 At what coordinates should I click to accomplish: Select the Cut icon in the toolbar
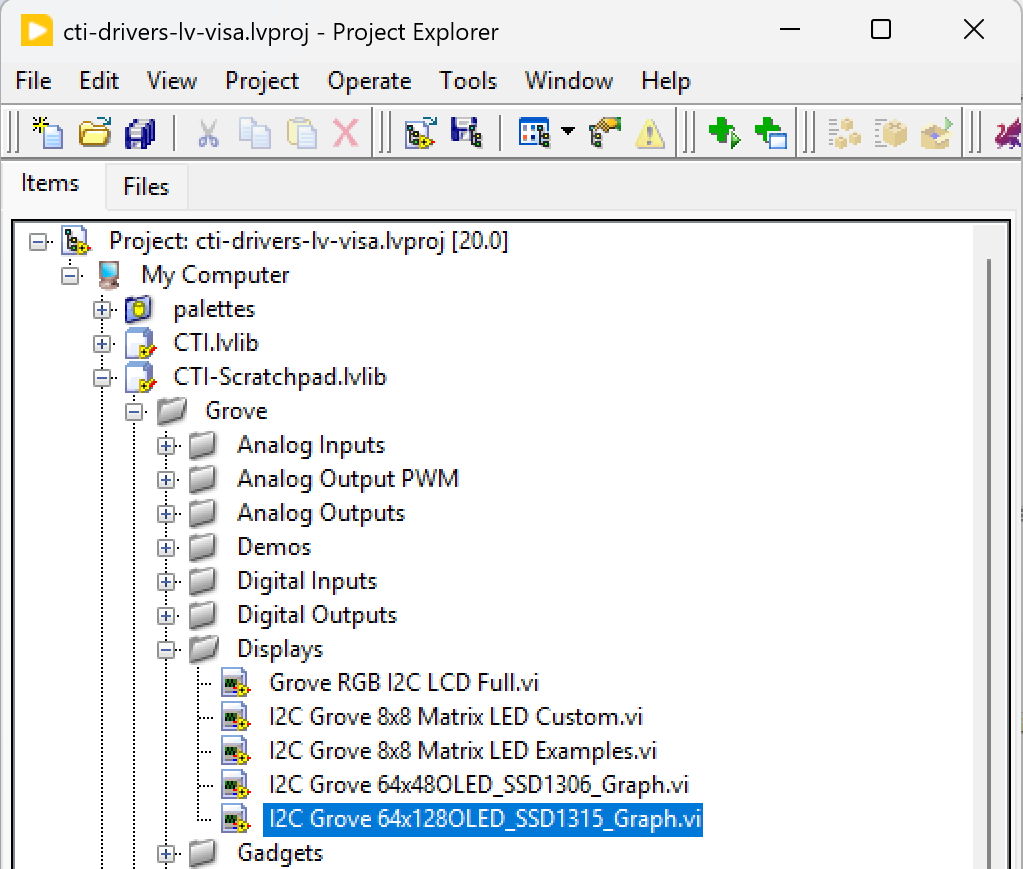(x=207, y=131)
